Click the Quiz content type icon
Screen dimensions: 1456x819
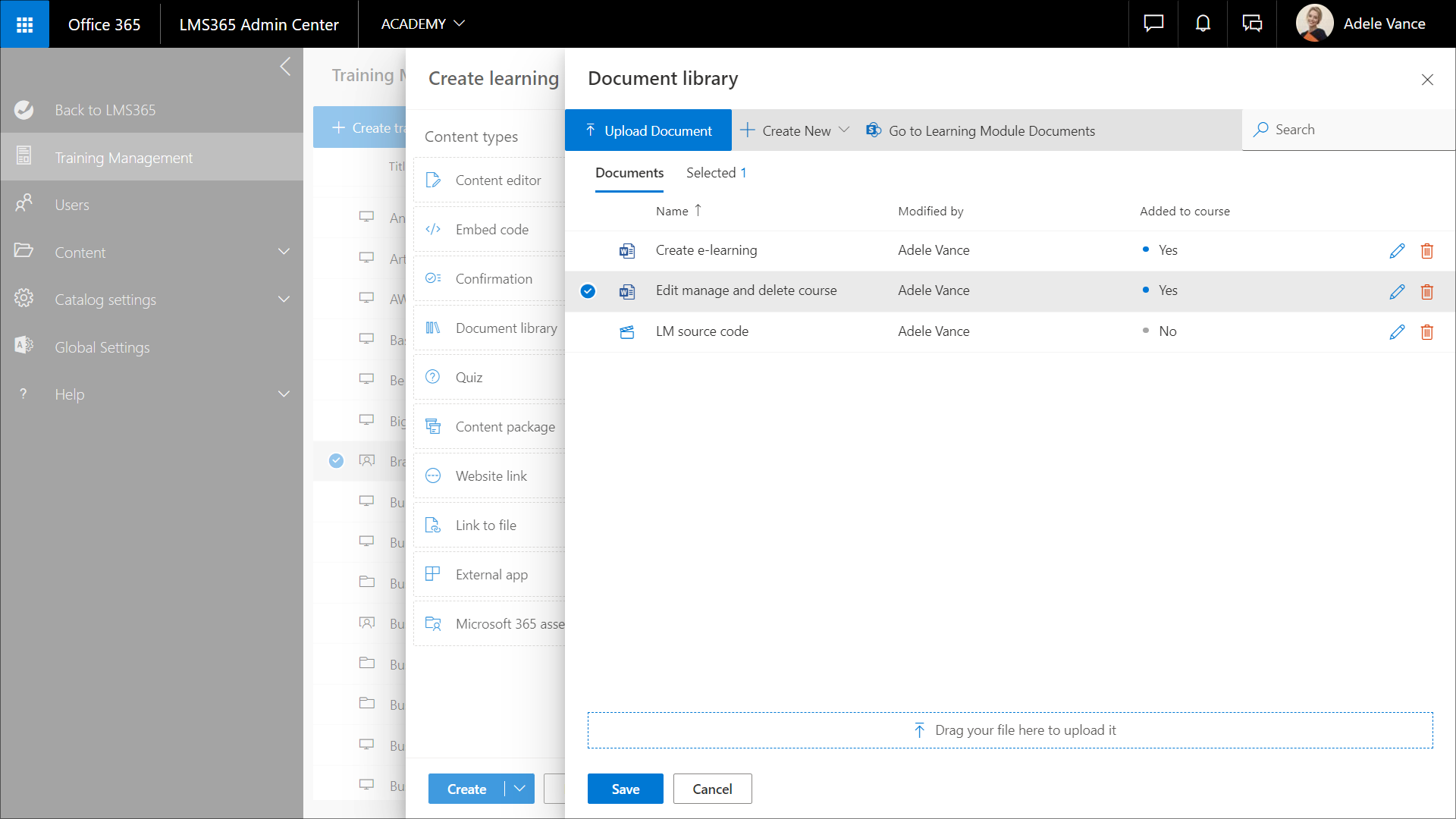pos(433,377)
